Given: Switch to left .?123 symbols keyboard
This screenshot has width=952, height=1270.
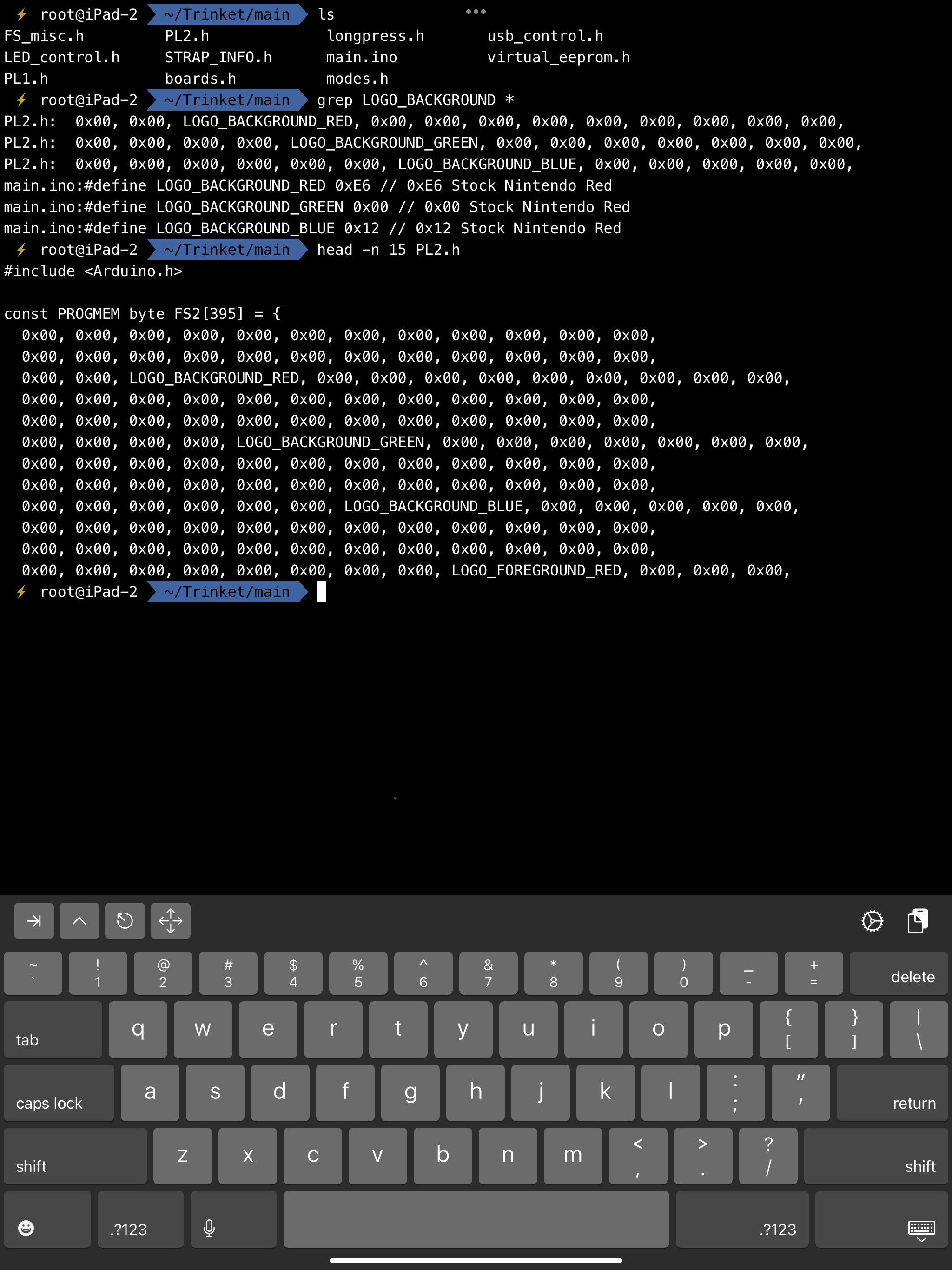Looking at the screenshot, I should (x=141, y=1219).
